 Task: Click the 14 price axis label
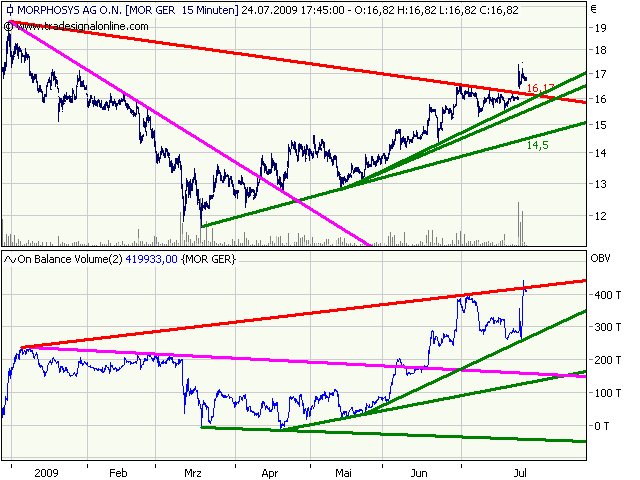click(x=600, y=153)
